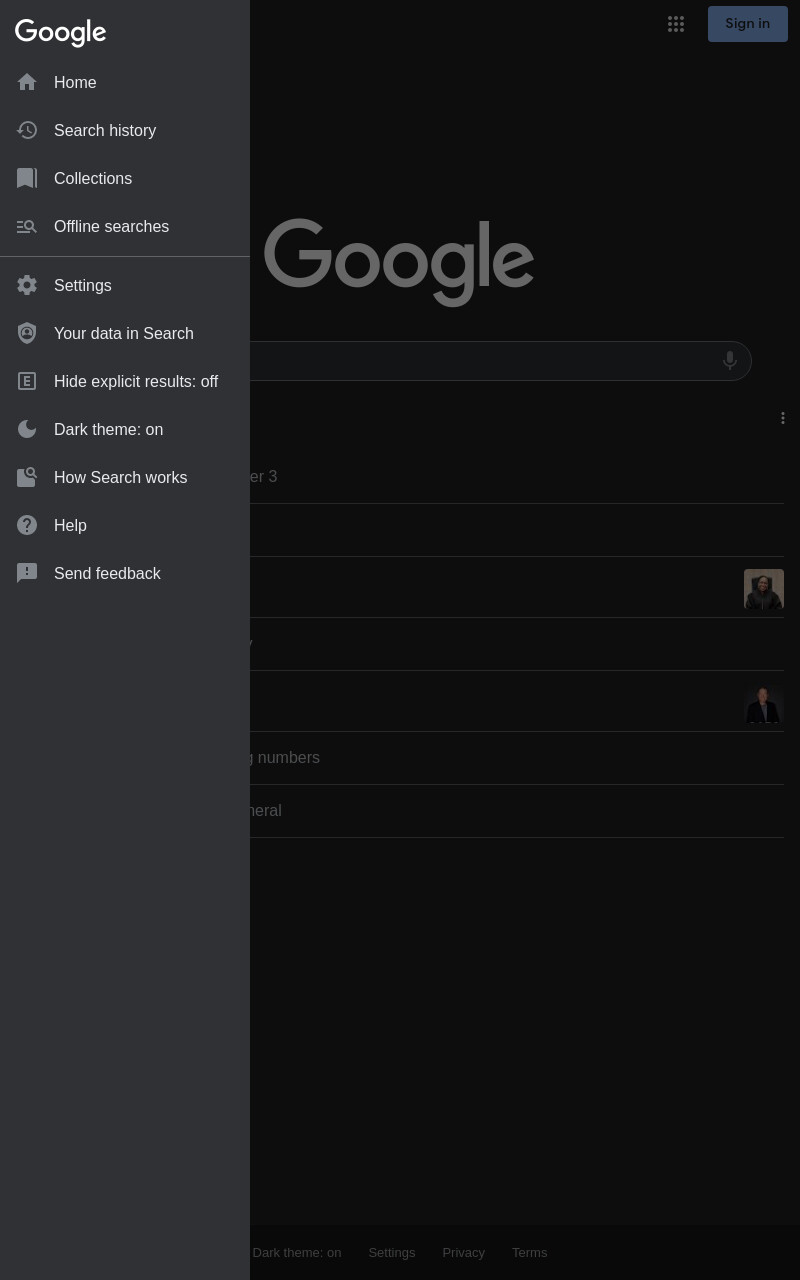Click the microphone voice search icon
The height and width of the screenshot is (1280, 800).
click(x=730, y=361)
